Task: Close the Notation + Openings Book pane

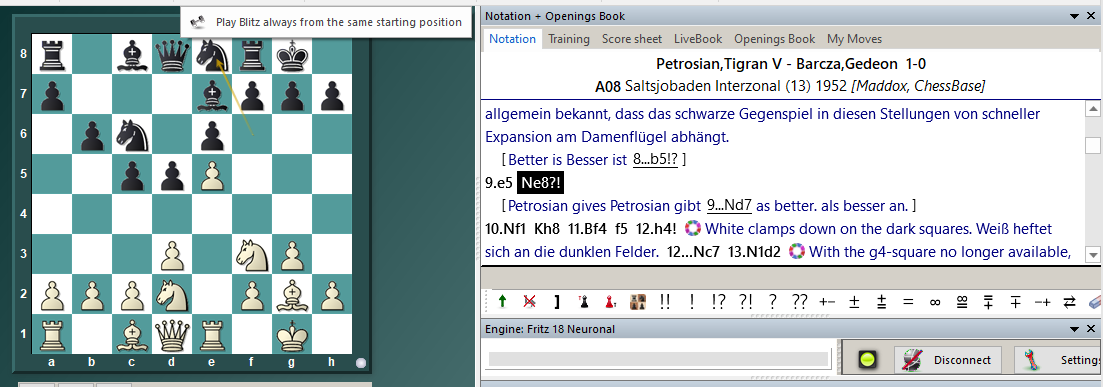Action: click(x=1092, y=15)
